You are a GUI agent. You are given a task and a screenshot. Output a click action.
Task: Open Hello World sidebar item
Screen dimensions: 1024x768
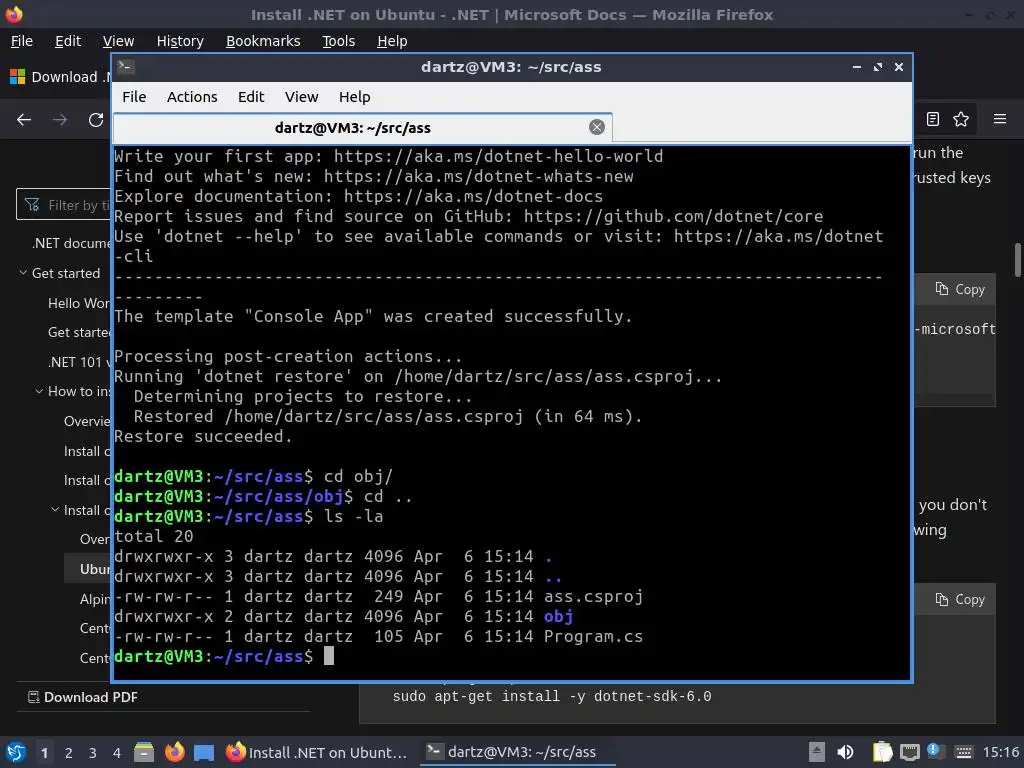click(79, 303)
